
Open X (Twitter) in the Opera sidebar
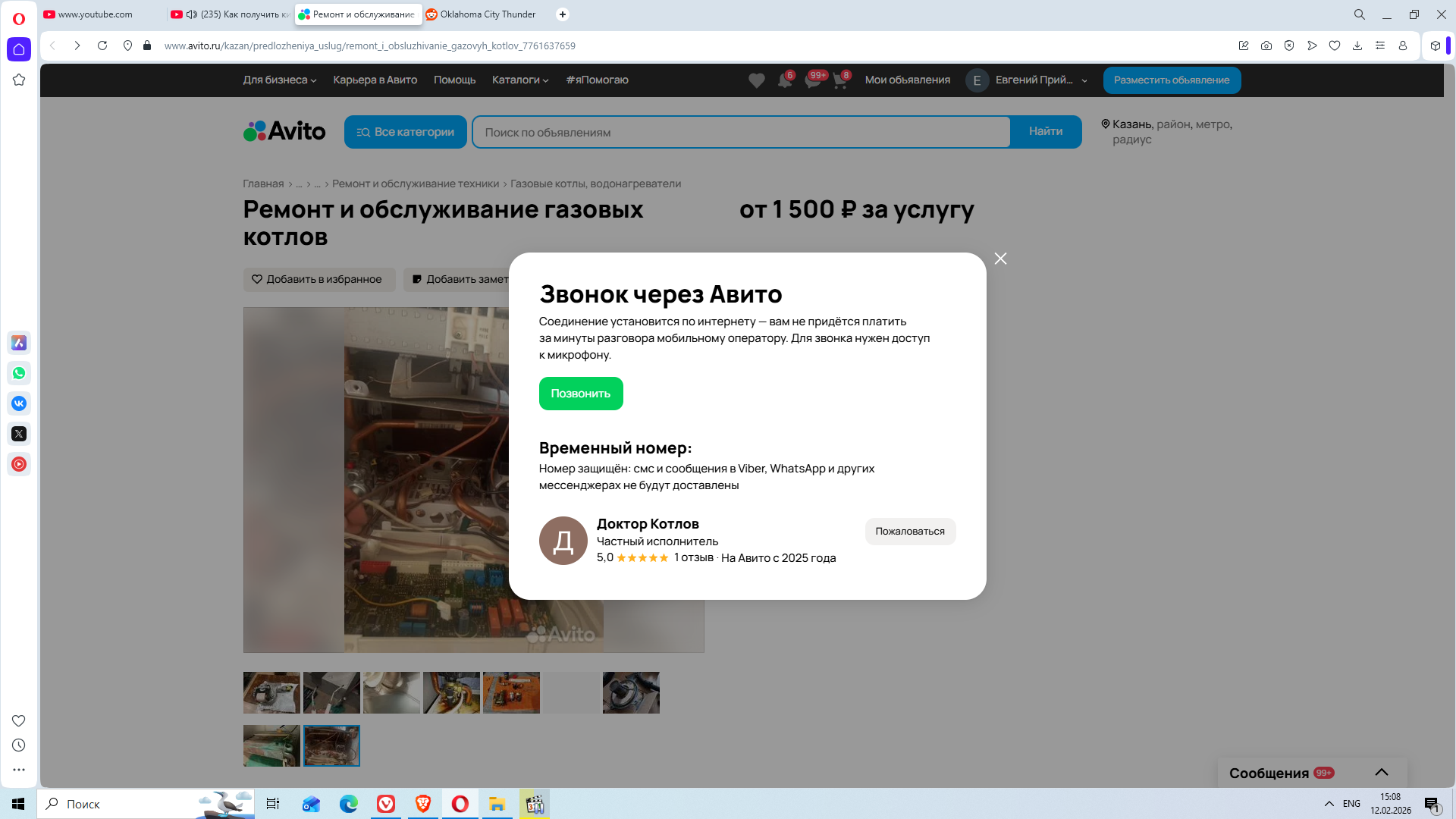[19, 434]
